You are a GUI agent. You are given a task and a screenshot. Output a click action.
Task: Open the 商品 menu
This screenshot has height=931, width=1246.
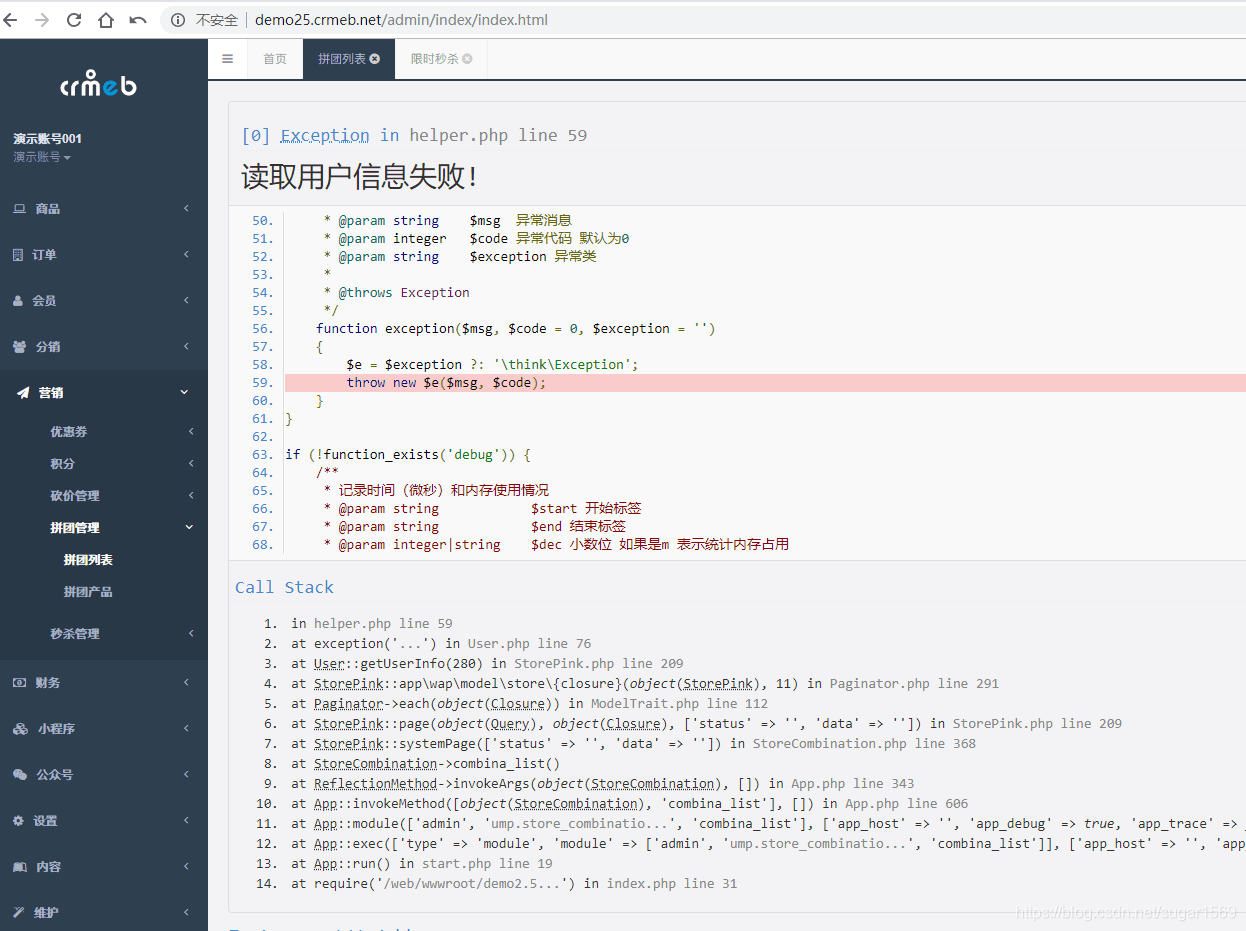click(x=104, y=209)
